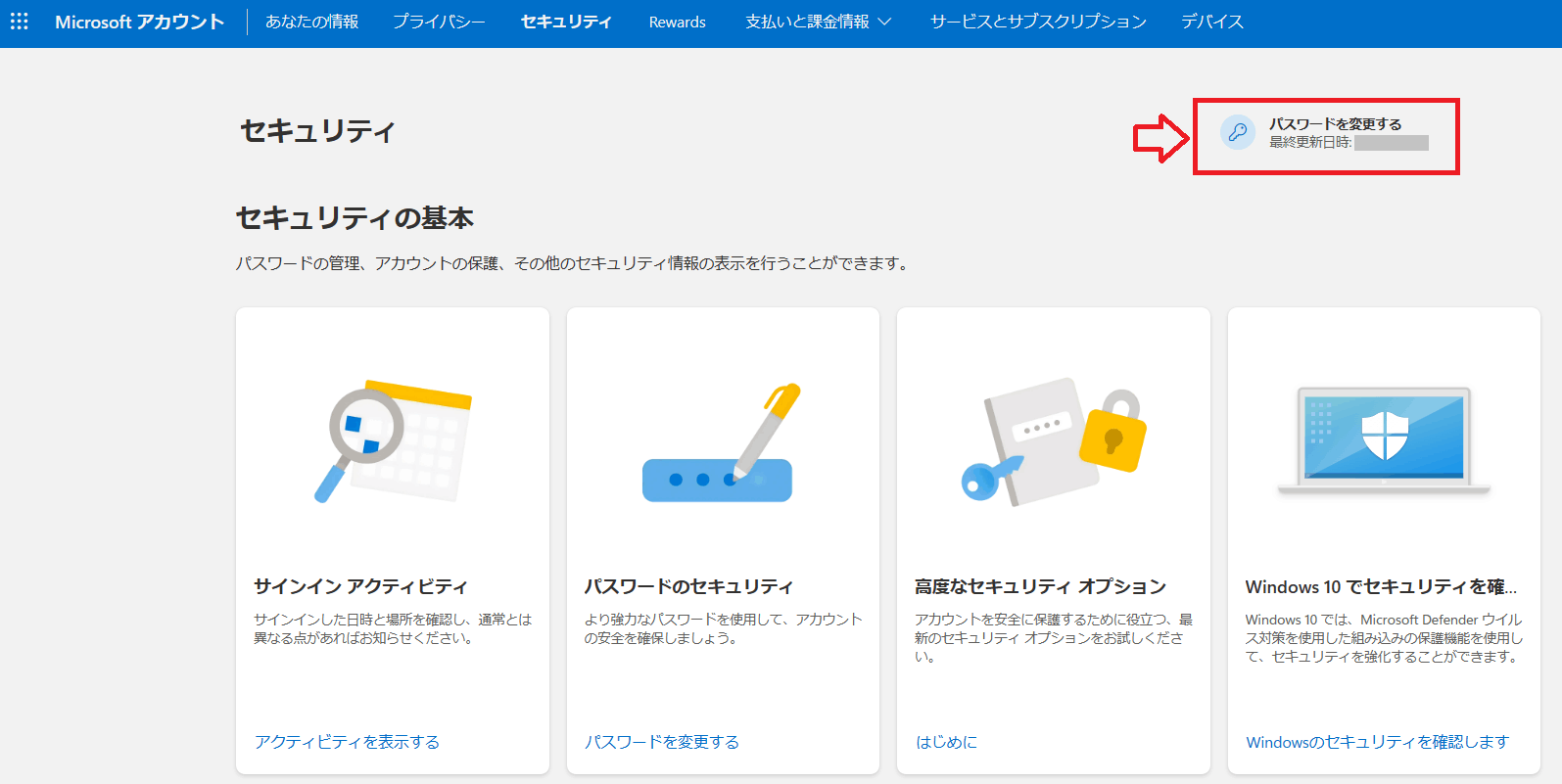Go to あなたの情報 tab

[312, 22]
